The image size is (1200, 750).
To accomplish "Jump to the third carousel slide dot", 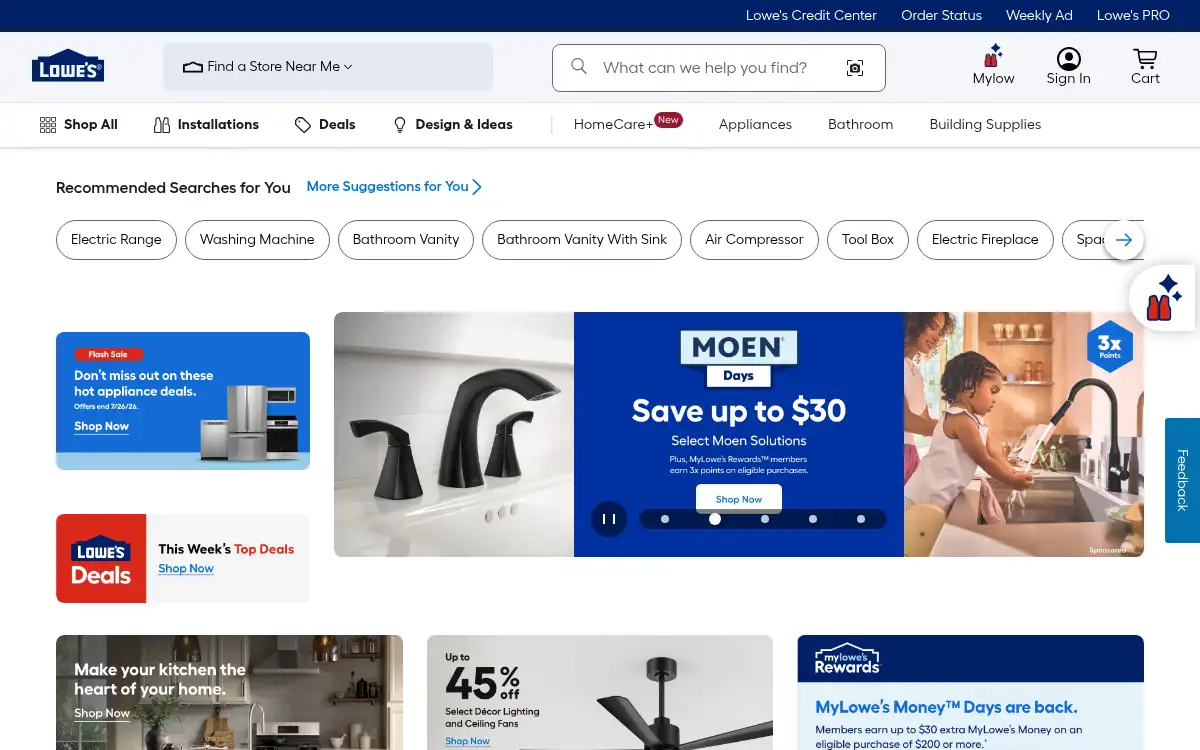I will (765, 519).
